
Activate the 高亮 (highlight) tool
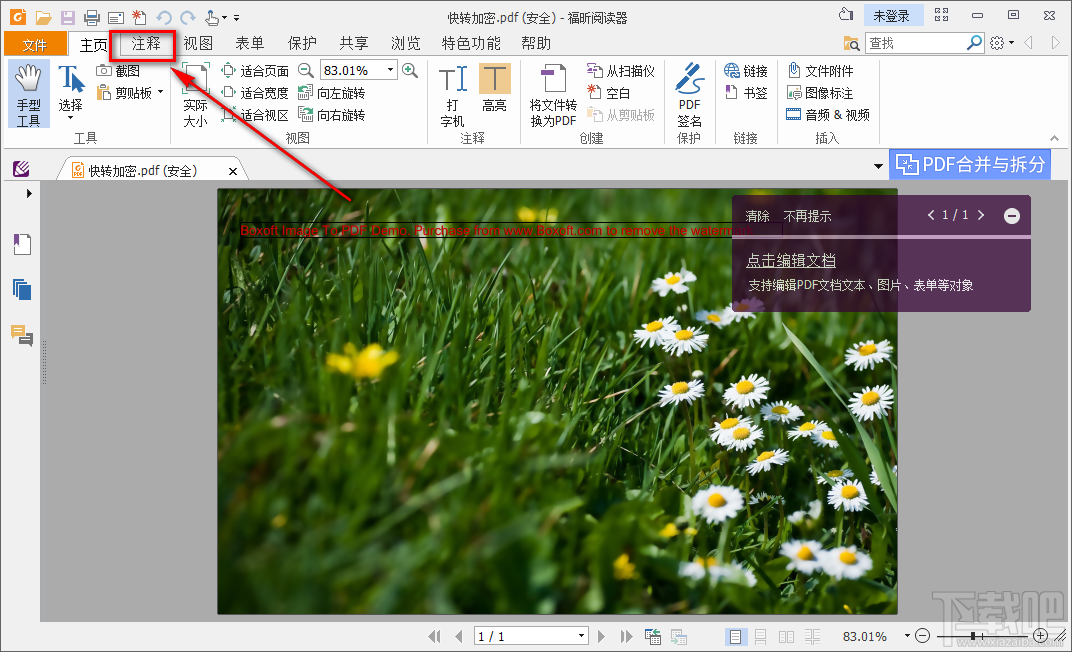pyautogui.click(x=494, y=92)
